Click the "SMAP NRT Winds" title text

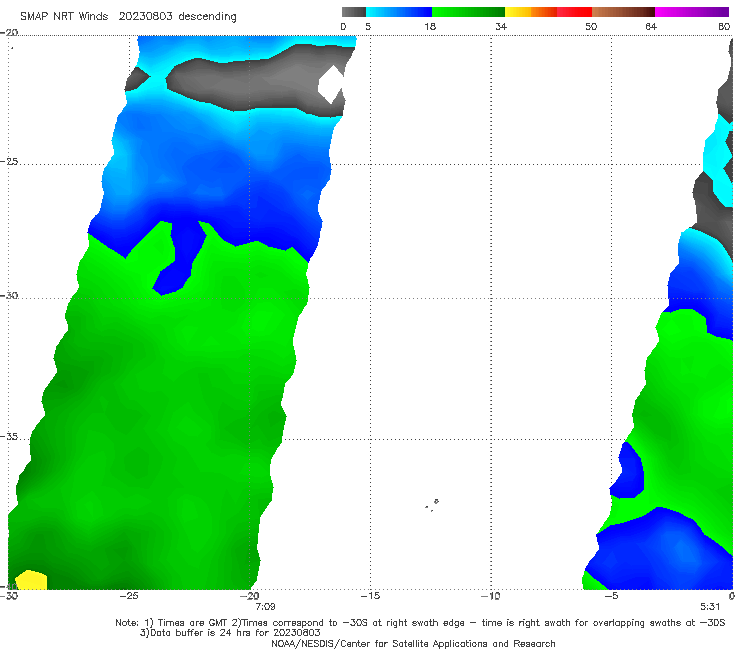(x=64, y=17)
